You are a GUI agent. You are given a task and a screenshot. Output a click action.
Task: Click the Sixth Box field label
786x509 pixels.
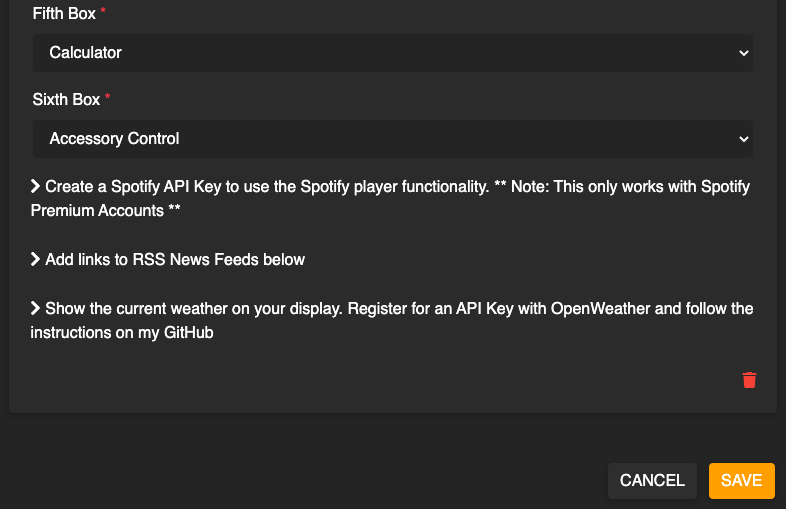66,99
